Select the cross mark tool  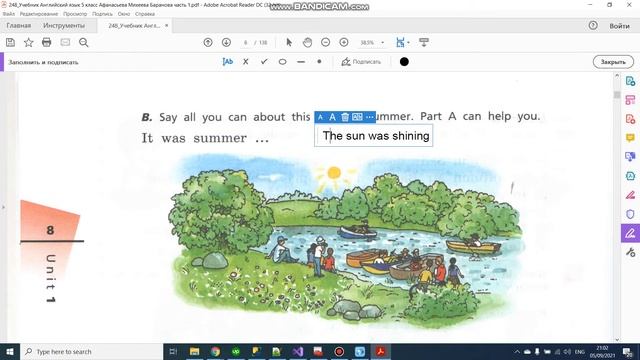(x=245, y=62)
